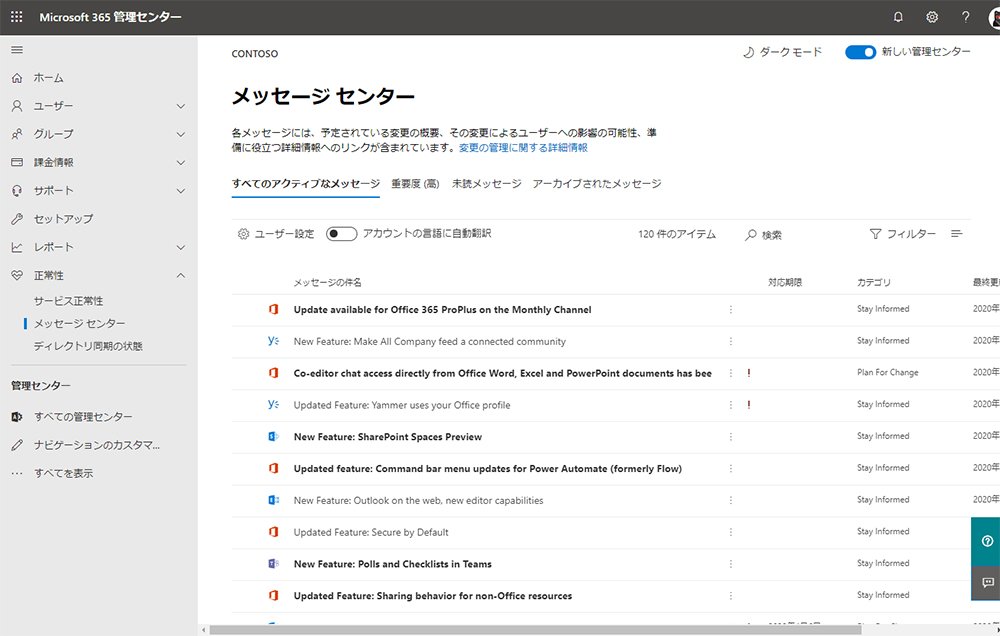Toggle アカウントの言語に自動翻訳 switch
The image size is (1000, 636).
tap(341, 234)
